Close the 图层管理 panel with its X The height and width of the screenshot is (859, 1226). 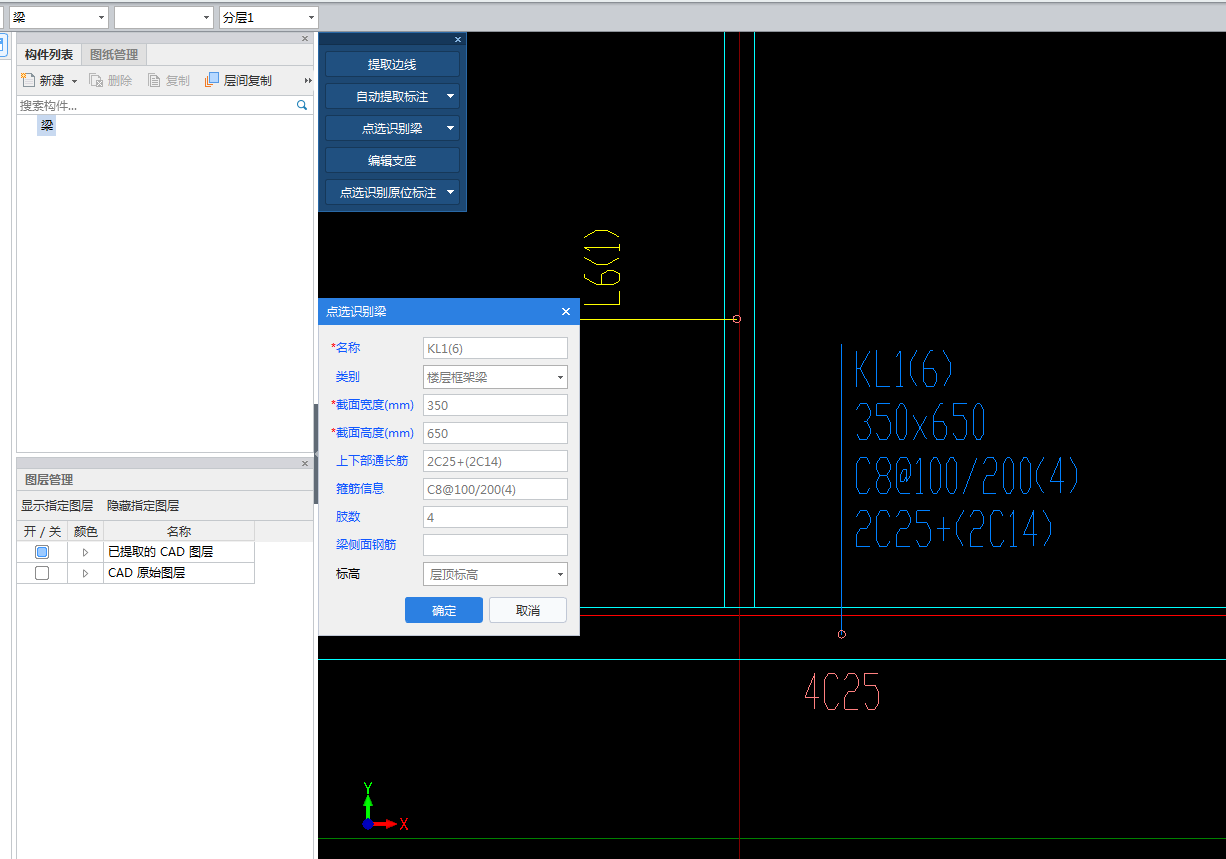pyautogui.click(x=305, y=463)
